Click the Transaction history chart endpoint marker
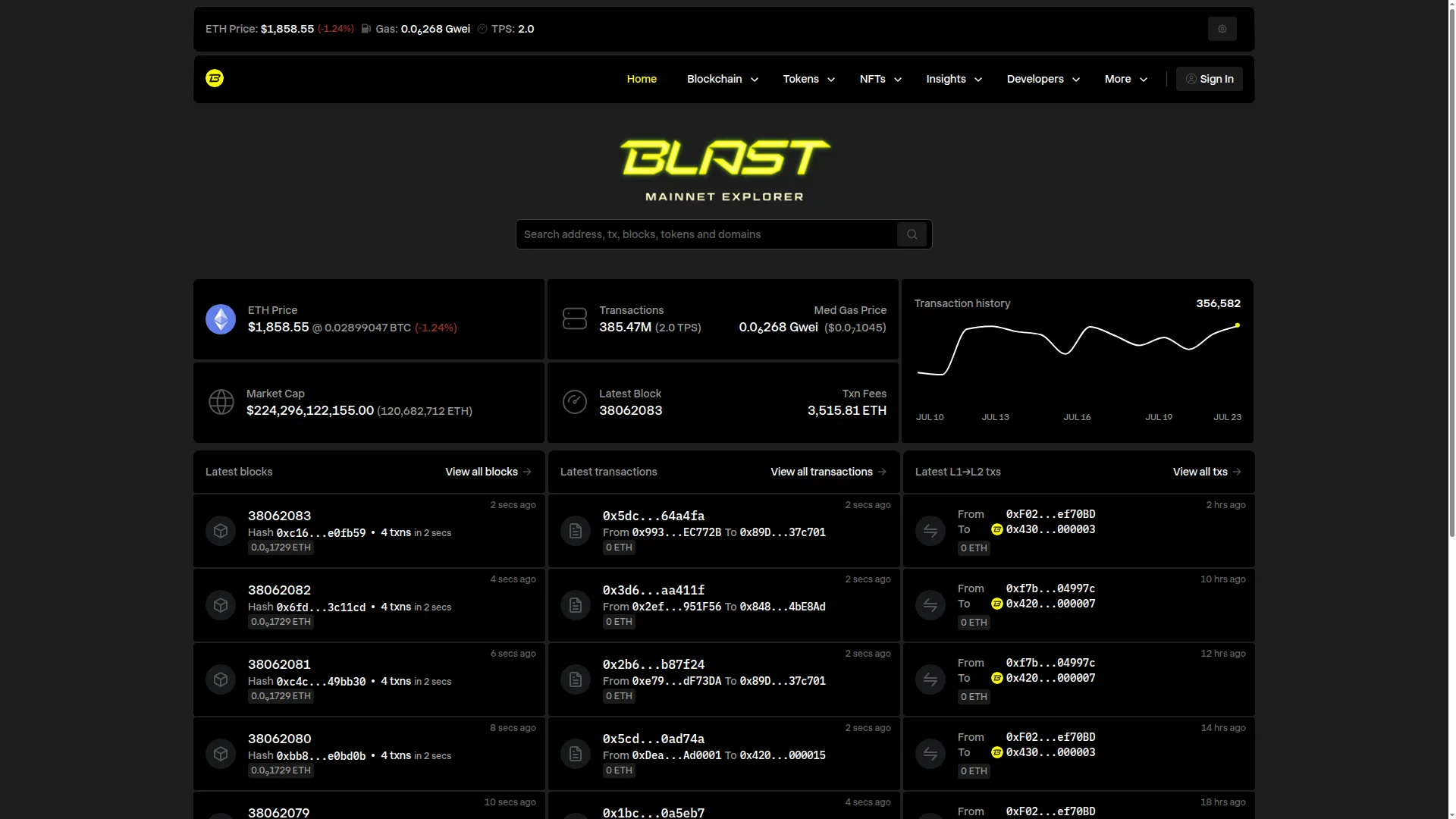Image resolution: width=1456 pixels, height=819 pixels. point(1237,325)
